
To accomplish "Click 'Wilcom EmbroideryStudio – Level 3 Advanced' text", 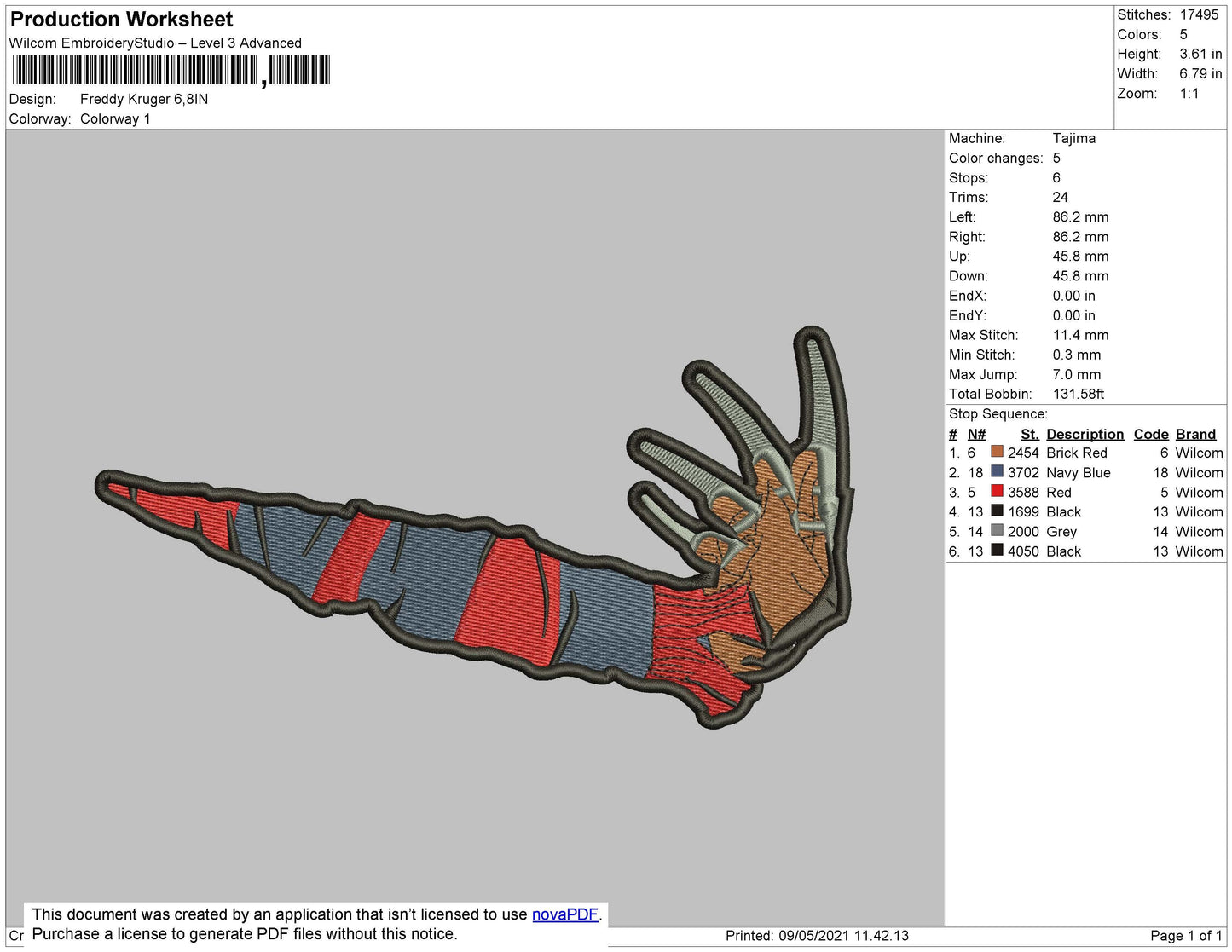I will click(155, 43).
